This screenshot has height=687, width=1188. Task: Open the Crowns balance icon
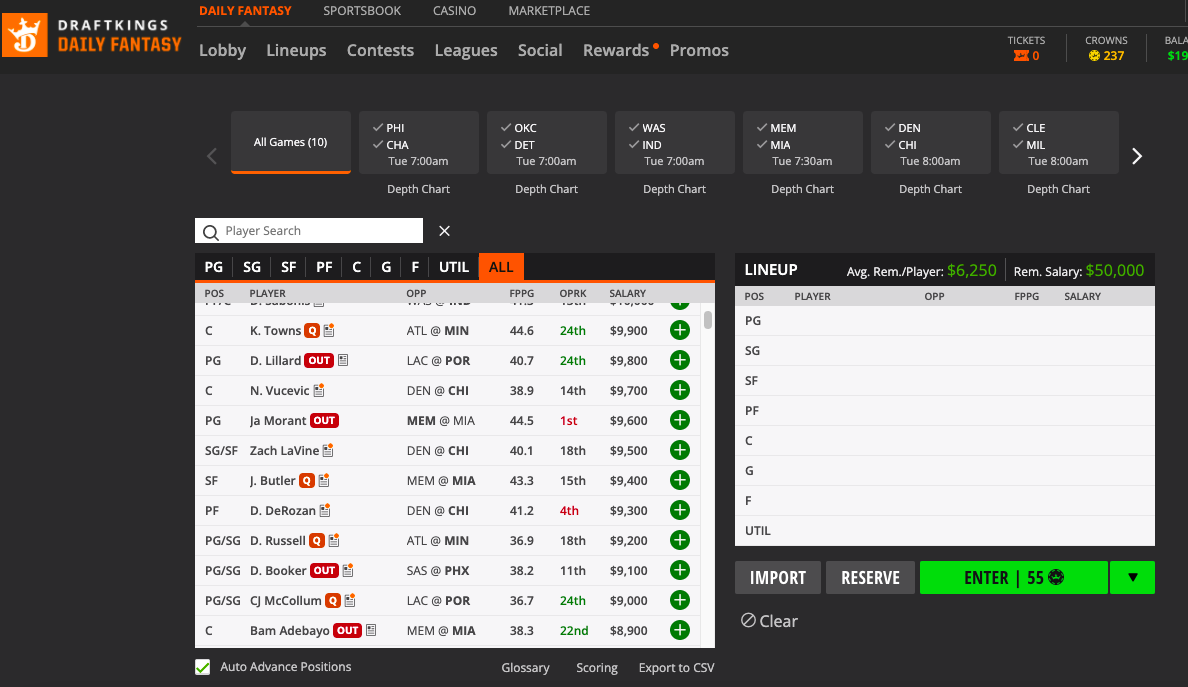(1095, 56)
